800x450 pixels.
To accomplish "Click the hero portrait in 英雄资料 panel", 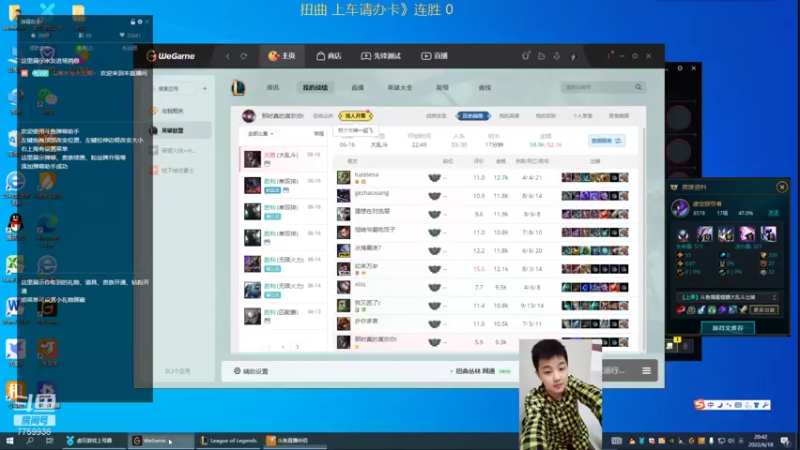I will click(x=680, y=208).
